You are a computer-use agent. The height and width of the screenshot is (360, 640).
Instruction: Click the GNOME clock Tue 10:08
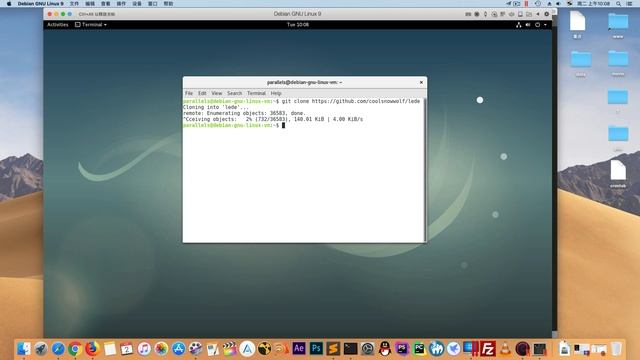(298, 25)
